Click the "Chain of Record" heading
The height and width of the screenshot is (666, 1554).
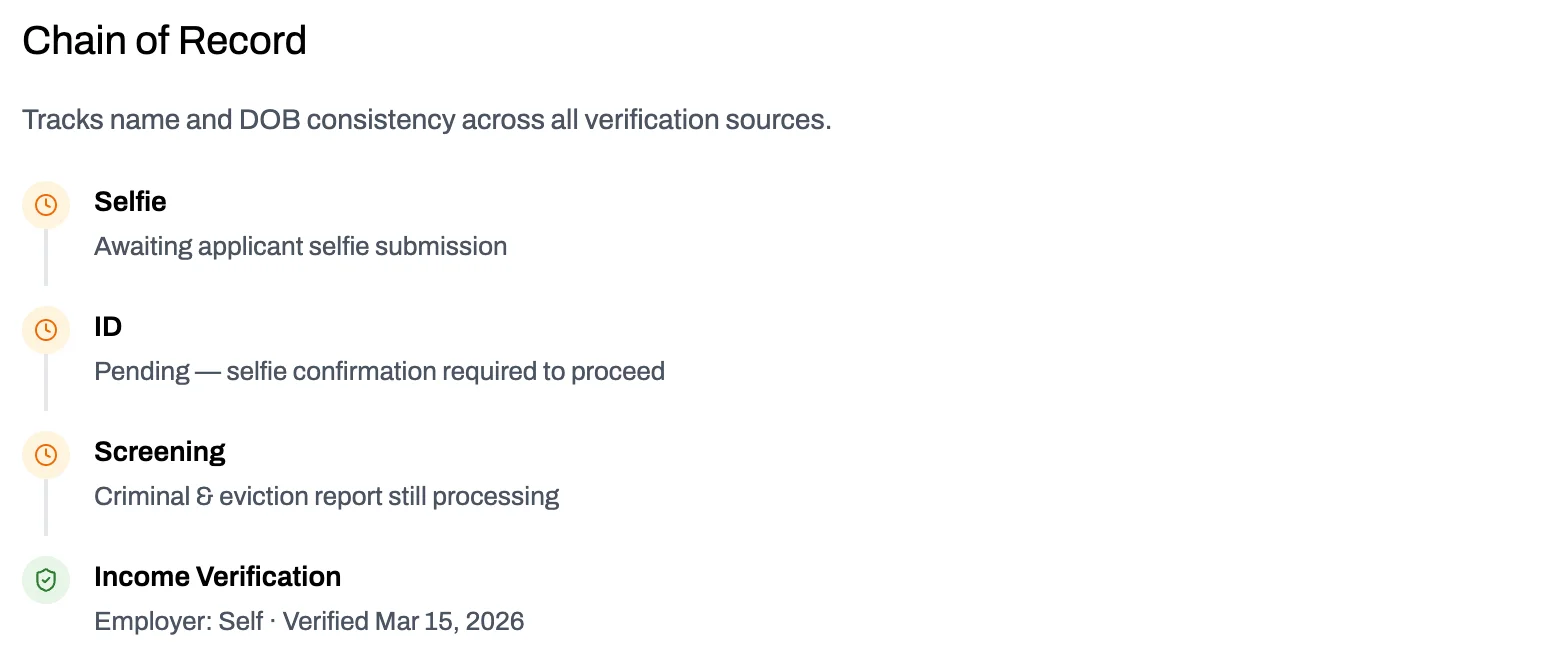click(164, 41)
